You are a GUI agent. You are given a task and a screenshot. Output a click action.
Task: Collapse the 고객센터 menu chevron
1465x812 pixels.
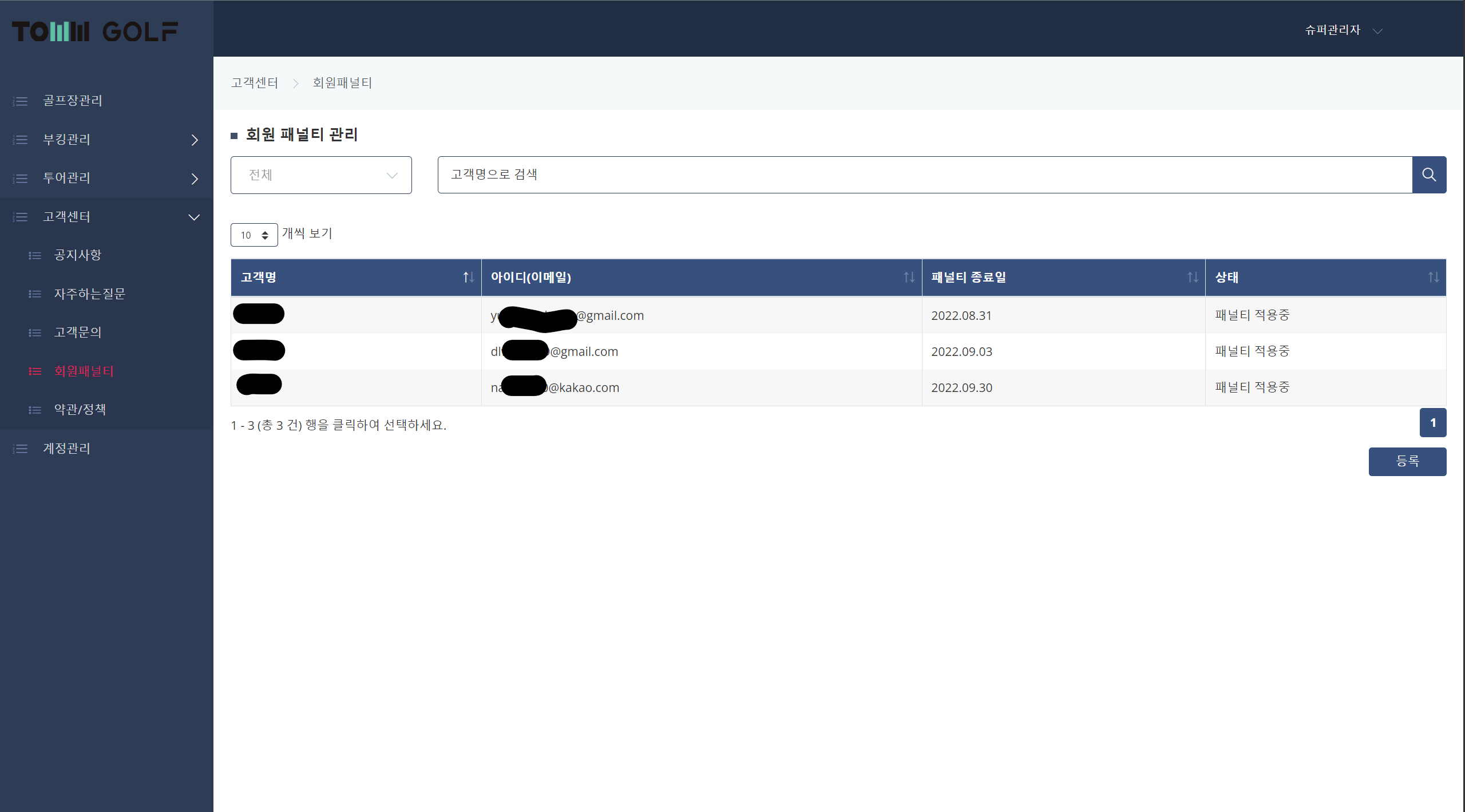195,217
